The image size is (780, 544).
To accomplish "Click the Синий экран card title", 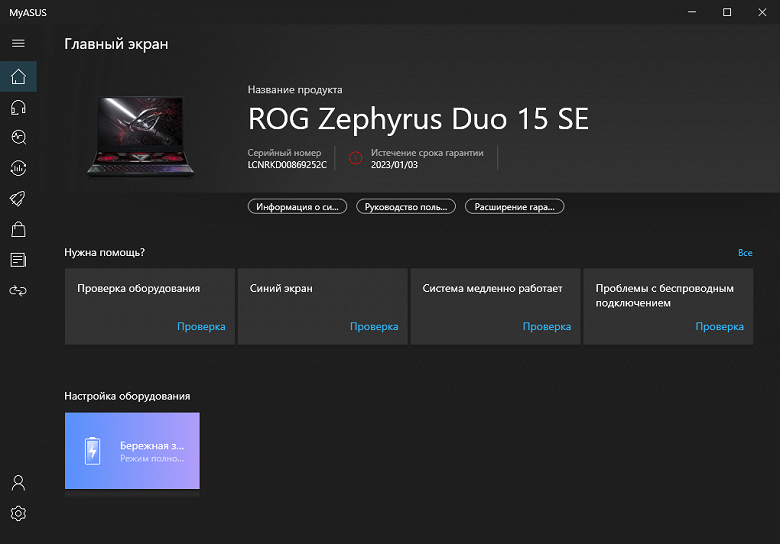I will pyautogui.click(x=281, y=288).
